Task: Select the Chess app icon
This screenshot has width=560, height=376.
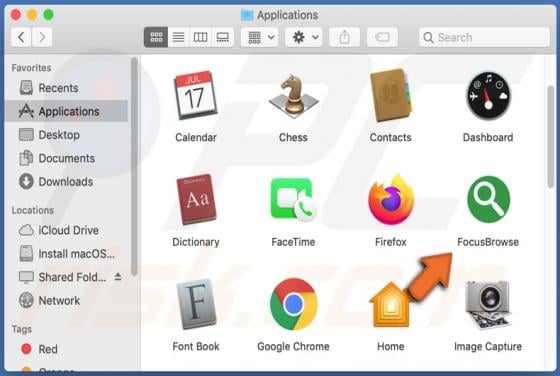Action: tap(293, 96)
